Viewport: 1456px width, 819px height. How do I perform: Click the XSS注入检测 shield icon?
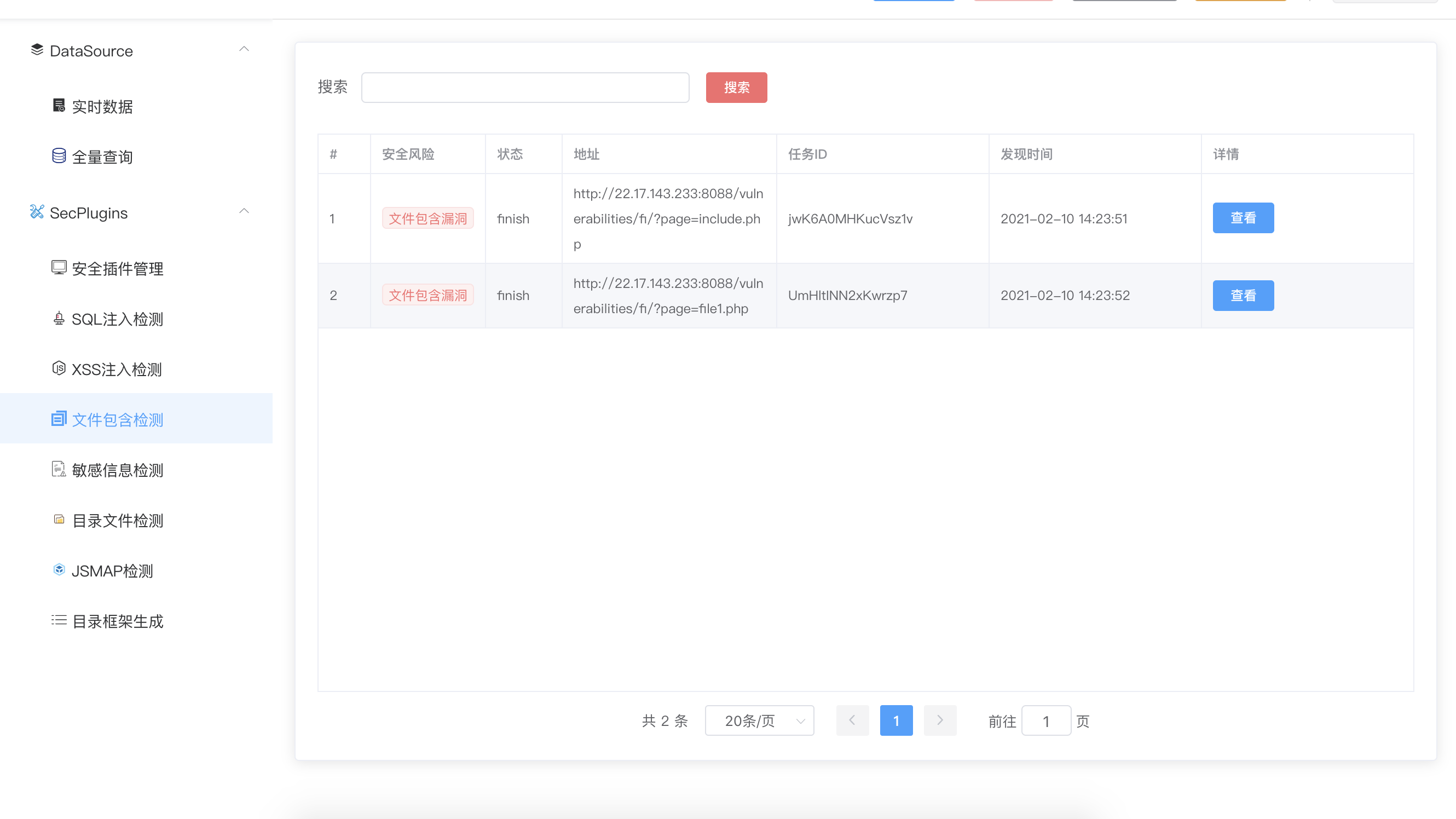click(x=59, y=368)
